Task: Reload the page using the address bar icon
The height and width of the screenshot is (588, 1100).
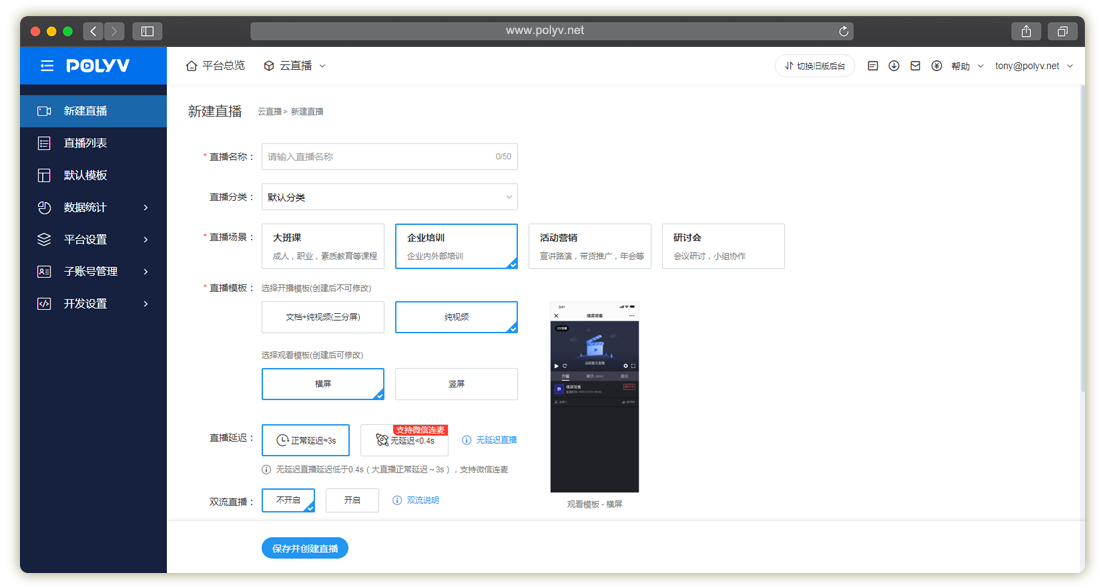Action: point(844,31)
